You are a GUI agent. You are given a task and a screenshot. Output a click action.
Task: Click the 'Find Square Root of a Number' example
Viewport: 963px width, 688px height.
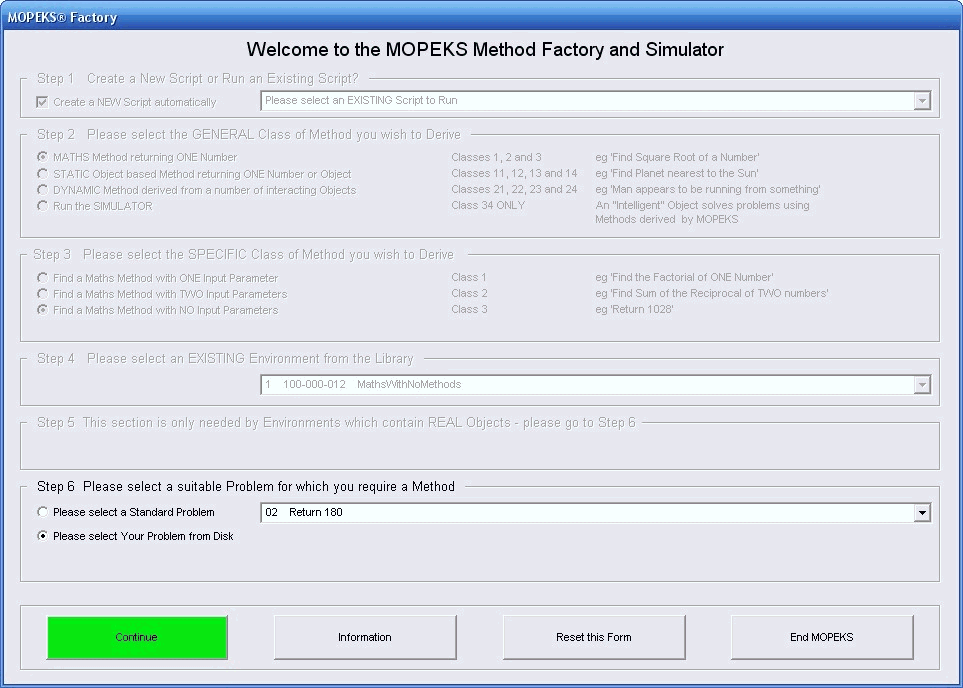(x=677, y=157)
